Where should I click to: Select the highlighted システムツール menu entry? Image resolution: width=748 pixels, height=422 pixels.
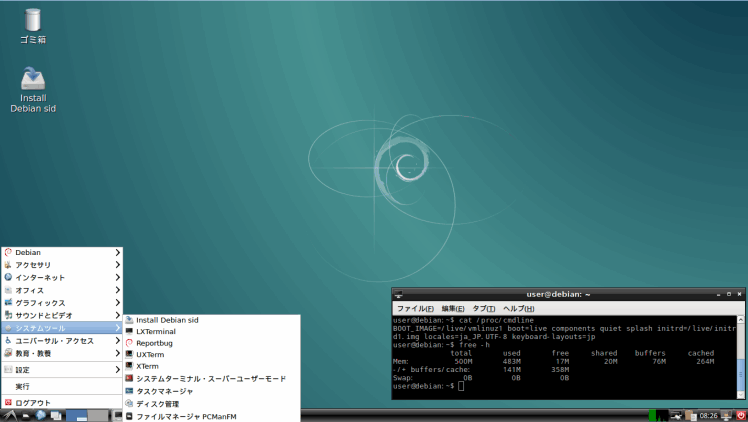[62, 328]
